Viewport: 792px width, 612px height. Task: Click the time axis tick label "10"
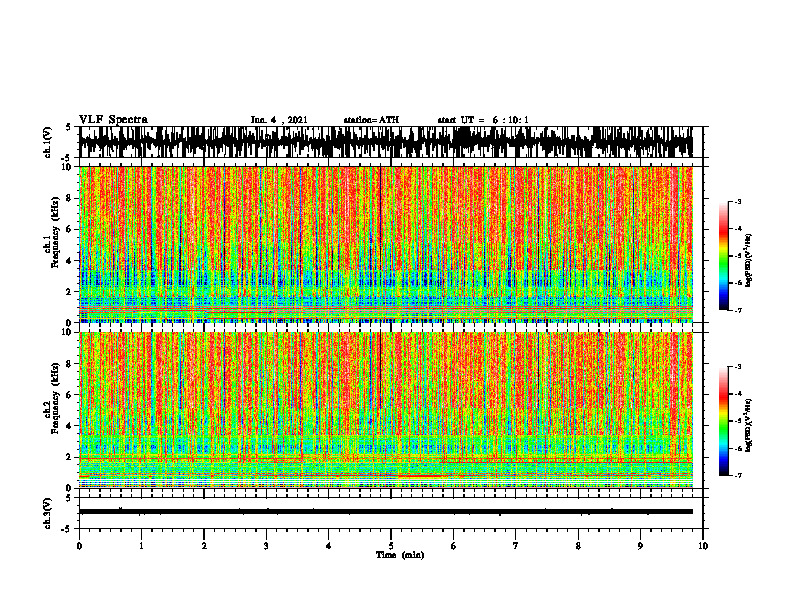(x=703, y=546)
